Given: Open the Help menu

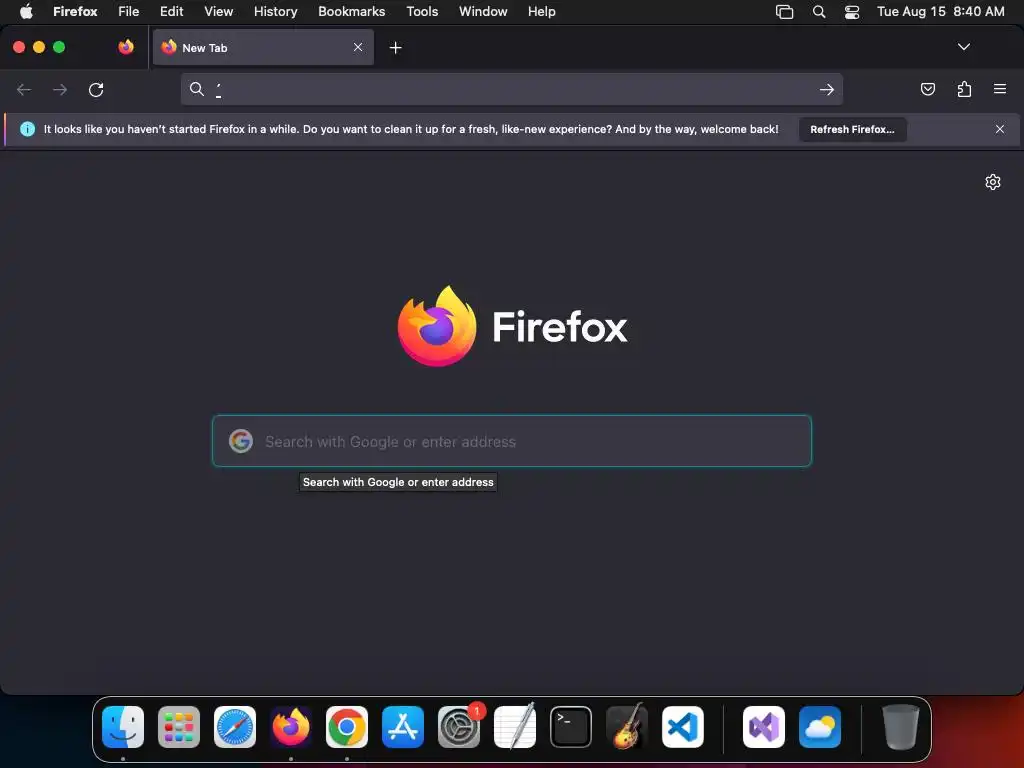Looking at the screenshot, I should click(541, 12).
